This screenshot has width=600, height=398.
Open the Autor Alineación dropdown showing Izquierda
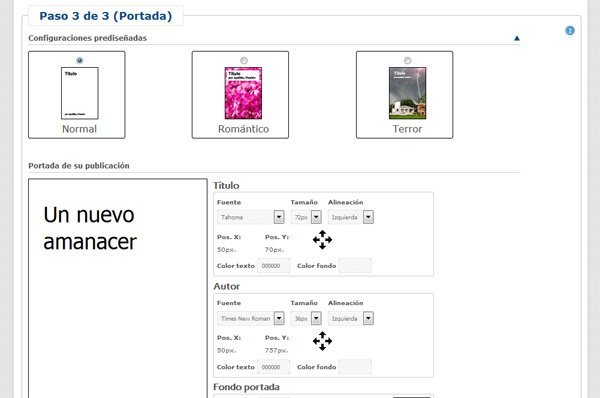click(351, 318)
